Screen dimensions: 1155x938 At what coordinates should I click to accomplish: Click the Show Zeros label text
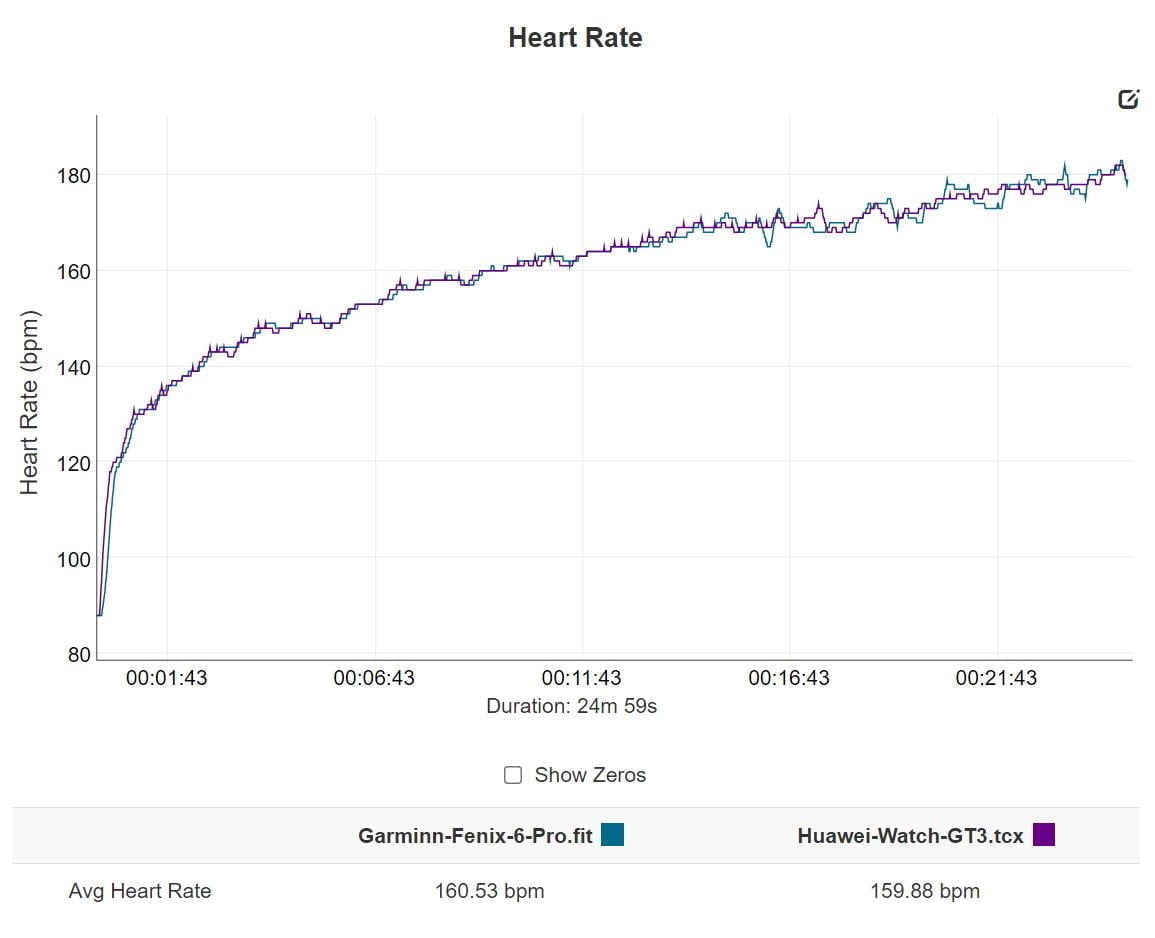[x=590, y=775]
